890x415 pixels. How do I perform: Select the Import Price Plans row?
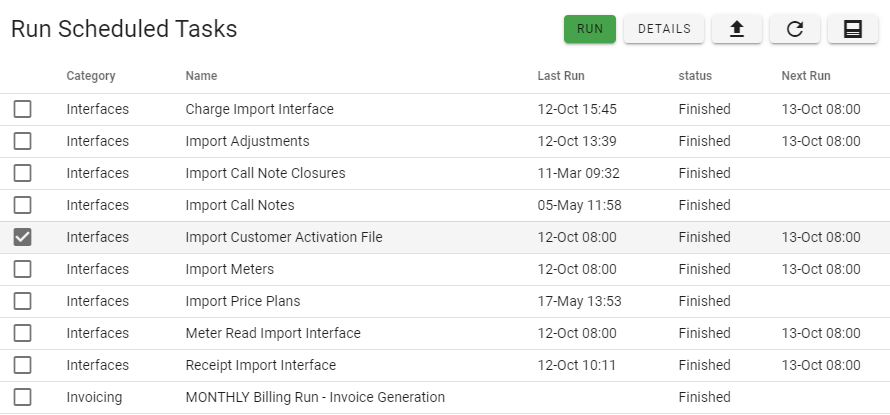[445, 301]
